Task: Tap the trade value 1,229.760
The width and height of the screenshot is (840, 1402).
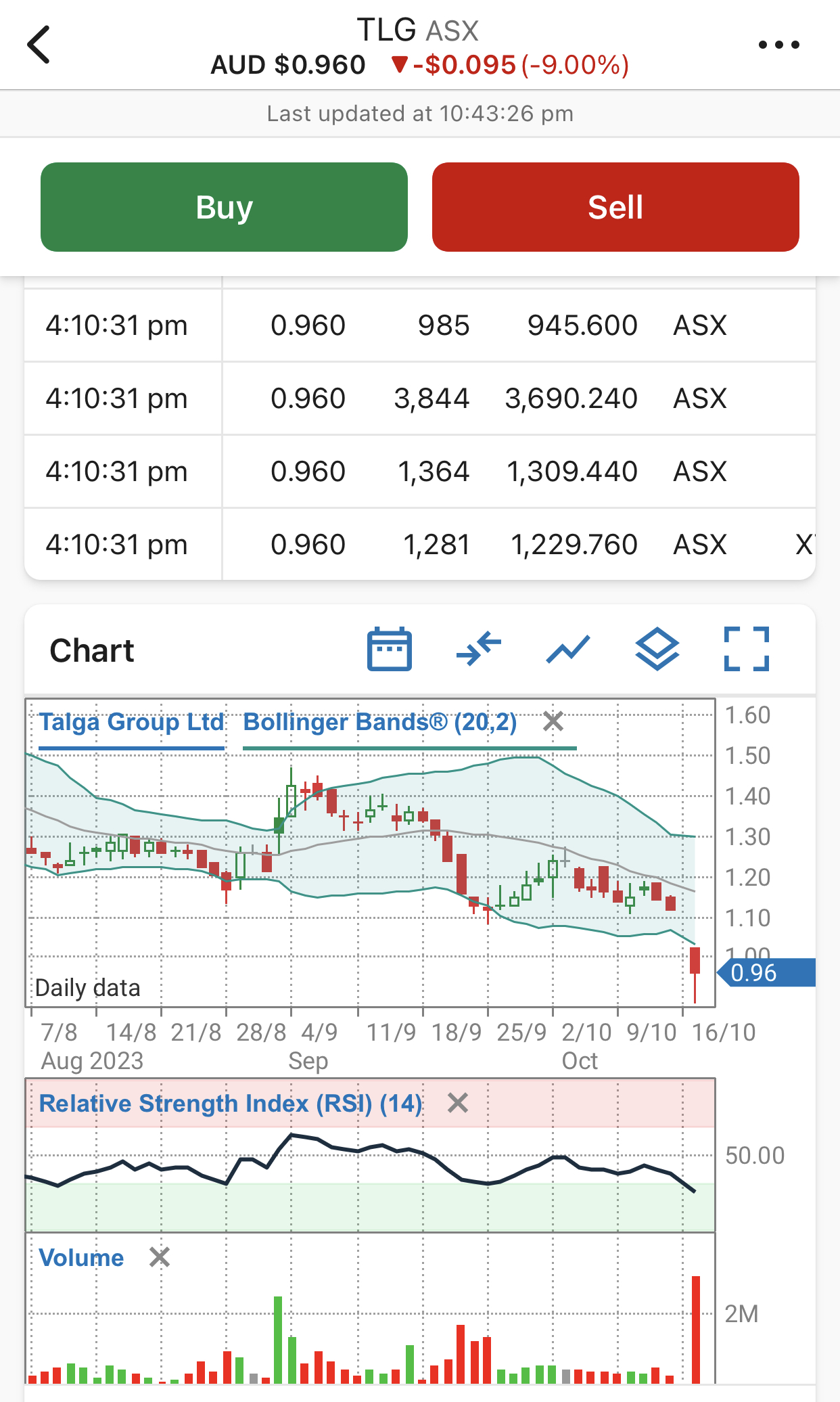Action: click(x=574, y=545)
